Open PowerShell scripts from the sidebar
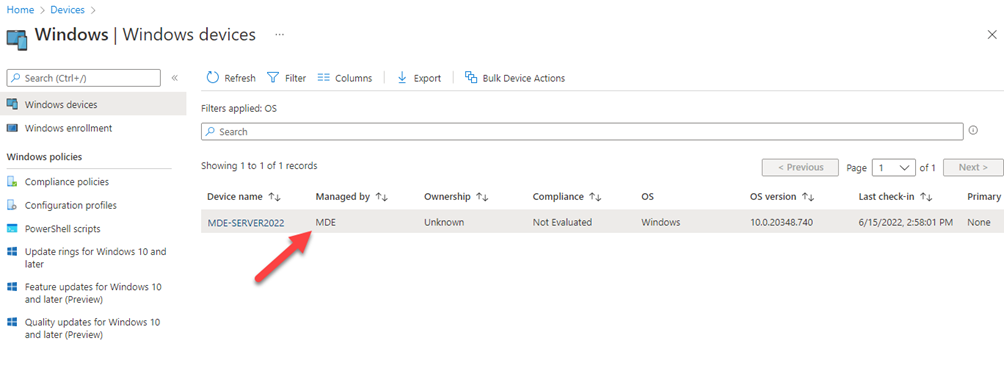This screenshot has height=385, width=1004. pos(63,229)
